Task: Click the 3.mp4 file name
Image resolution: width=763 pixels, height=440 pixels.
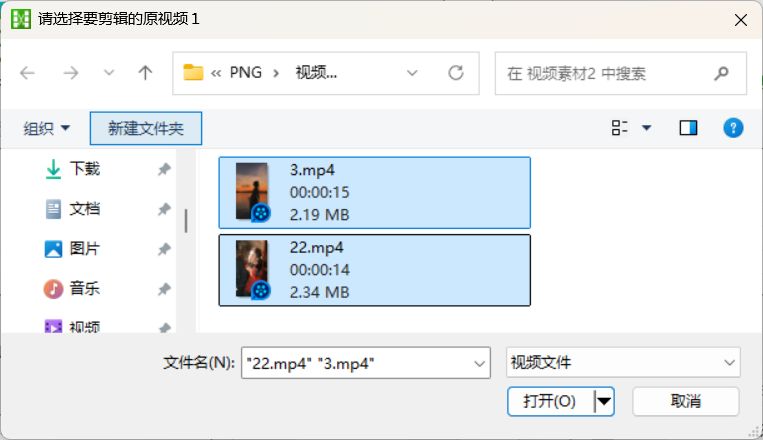Action: pyautogui.click(x=312, y=170)
